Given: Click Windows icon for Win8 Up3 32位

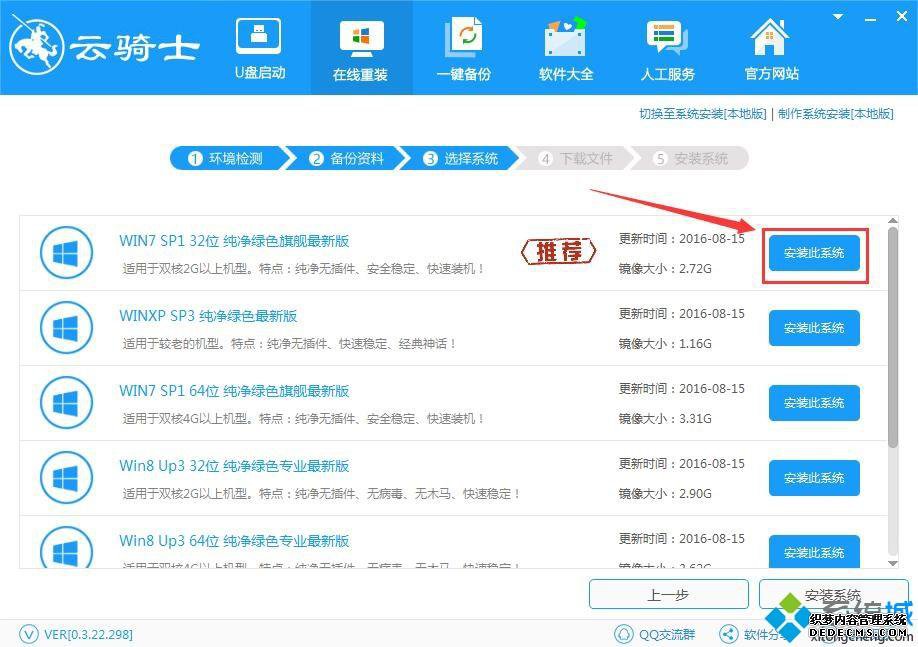Looking at the screenshot, I should click(x=66, y=478).
